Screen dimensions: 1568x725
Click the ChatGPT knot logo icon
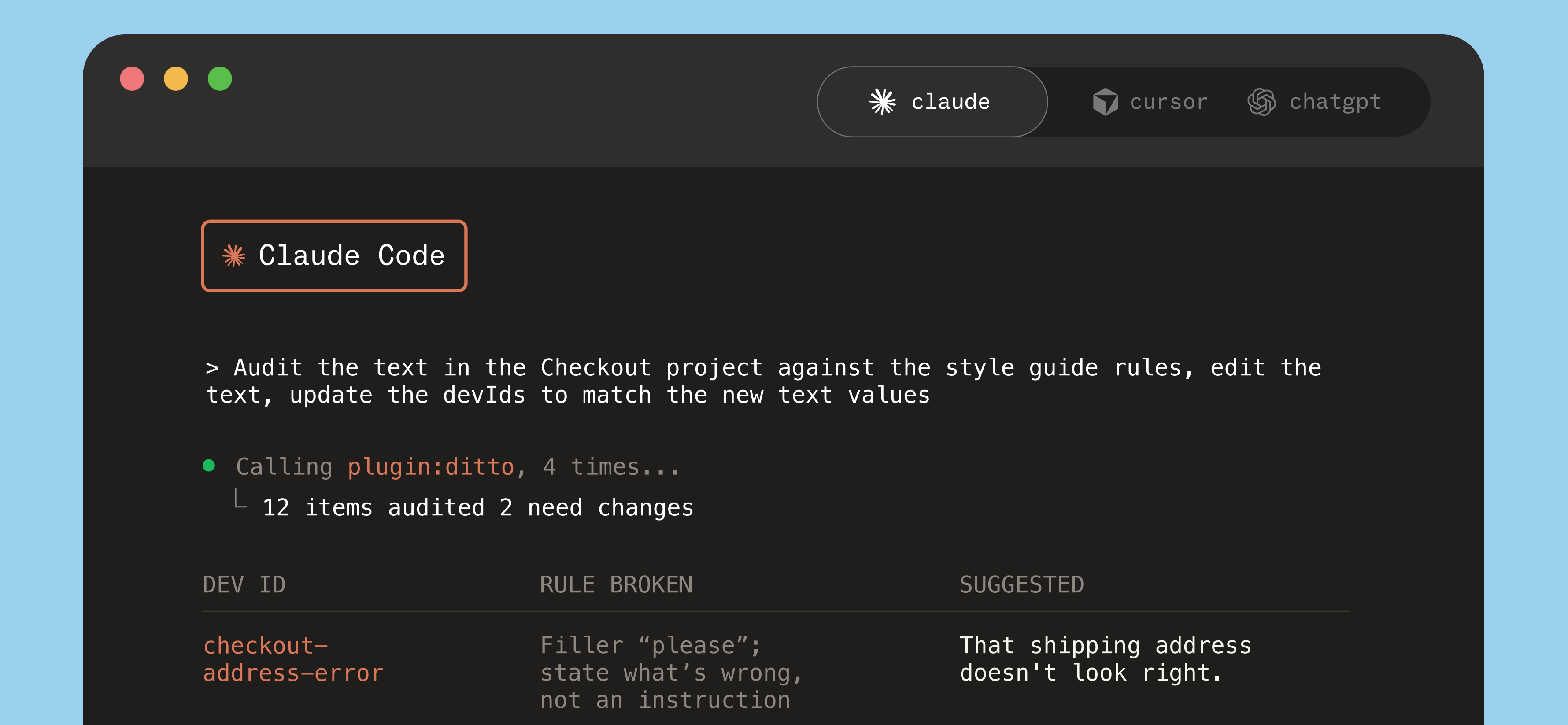pos(1261,102)
